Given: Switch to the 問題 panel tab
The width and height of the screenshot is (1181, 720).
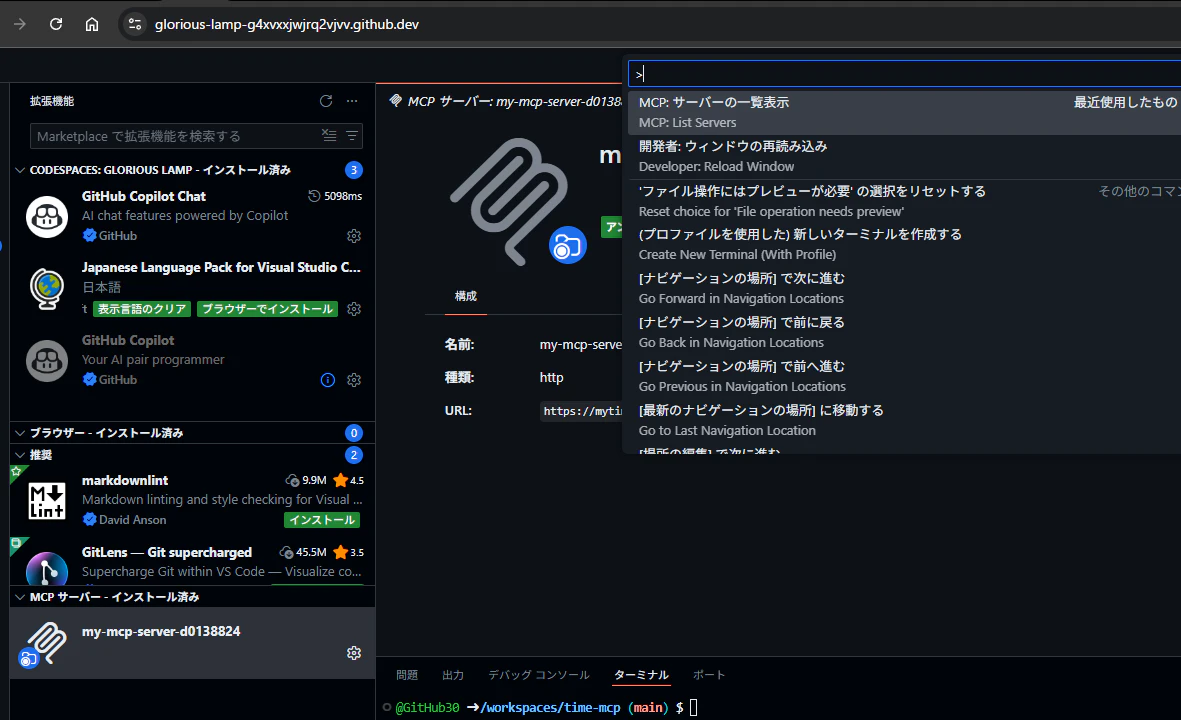Looking at the screenshot, I should pyautogui.click(x=407, y=675).
